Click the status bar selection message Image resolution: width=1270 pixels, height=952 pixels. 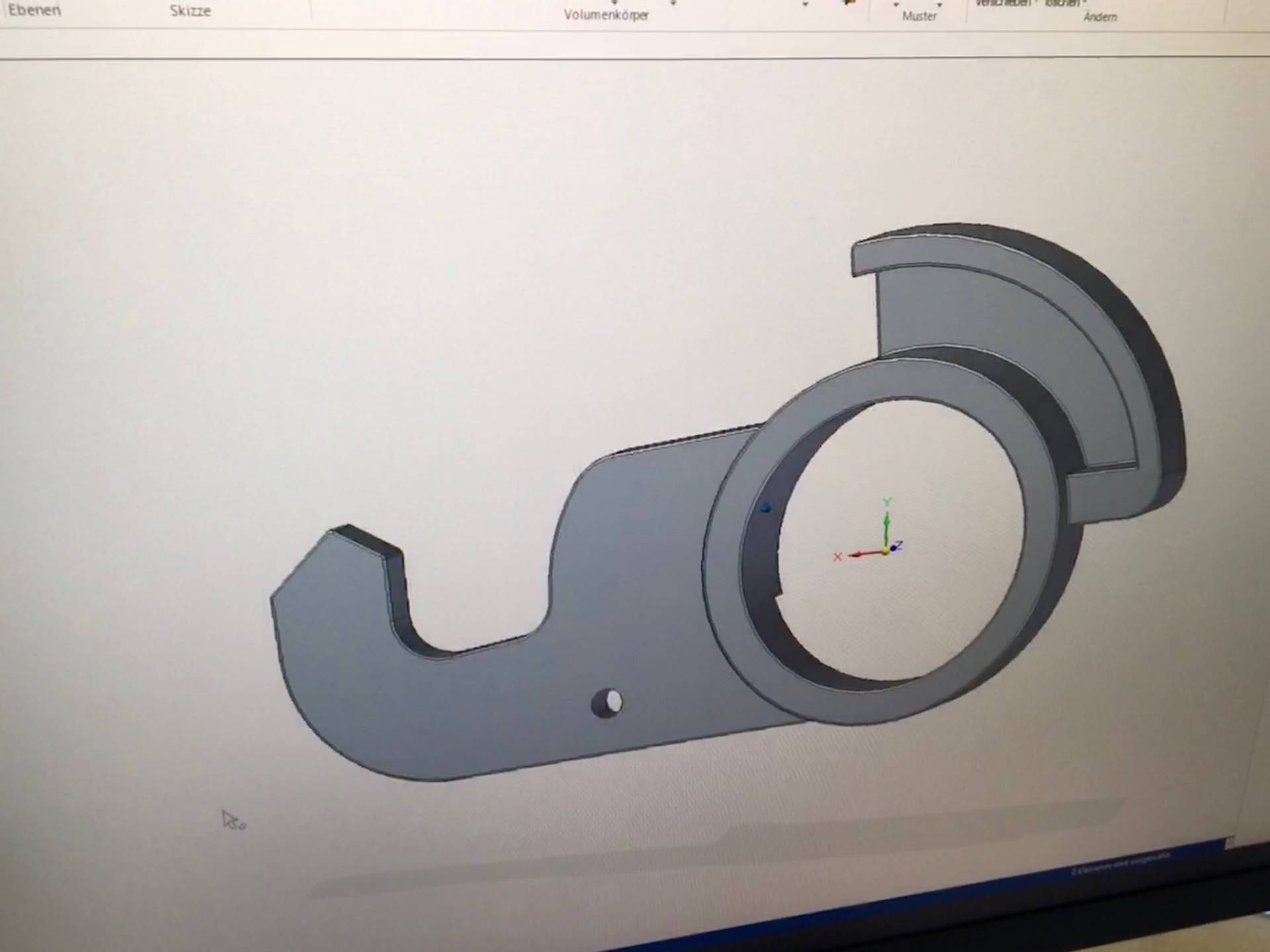[x=1121, y=864]
